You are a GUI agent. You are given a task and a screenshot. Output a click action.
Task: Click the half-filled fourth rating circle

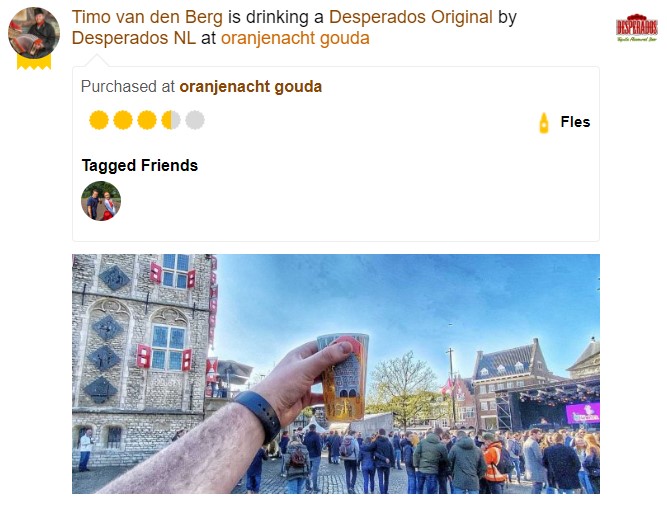click(x=171, y=120)
